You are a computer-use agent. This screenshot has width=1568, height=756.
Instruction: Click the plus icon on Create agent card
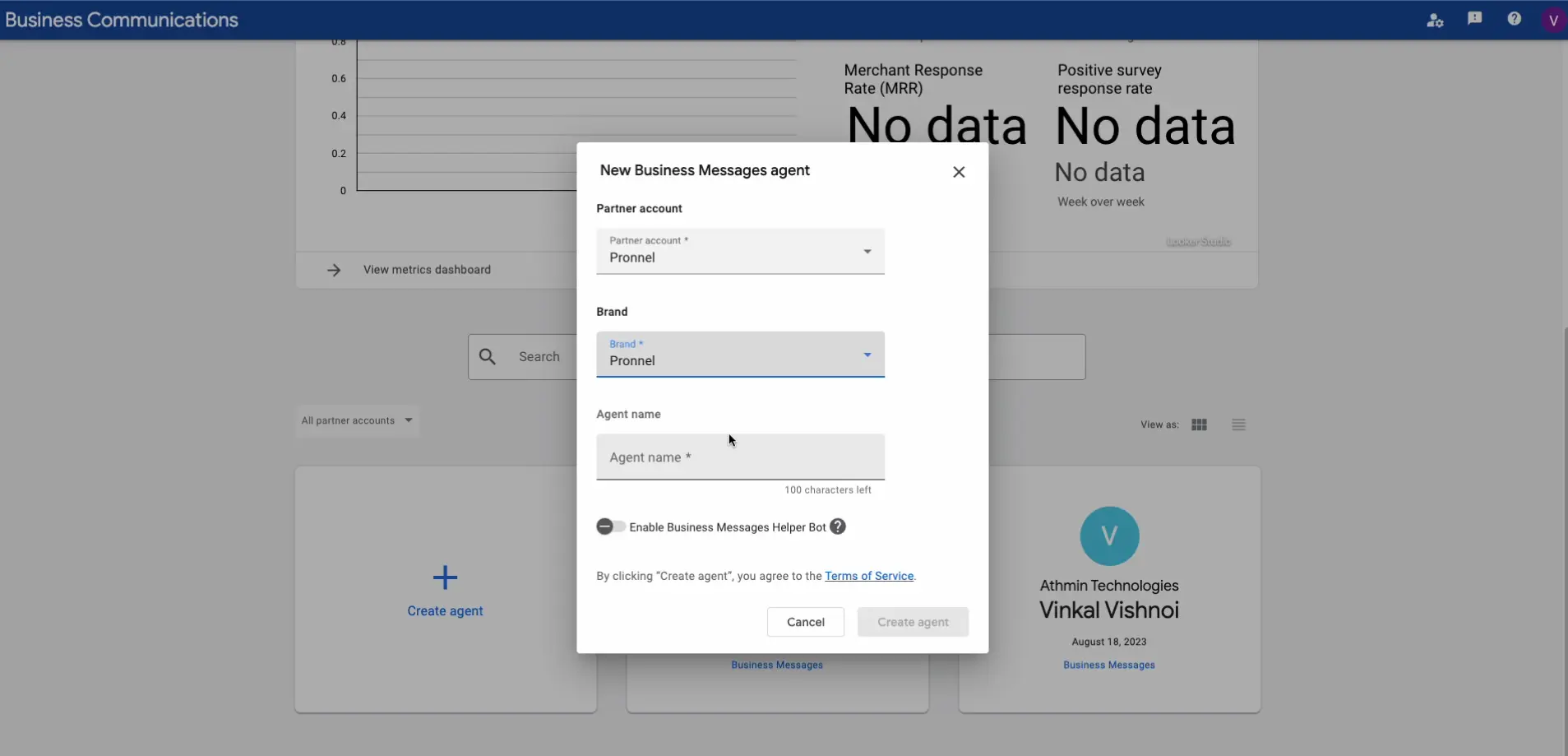pyautogui.click(x=445, y=577)
